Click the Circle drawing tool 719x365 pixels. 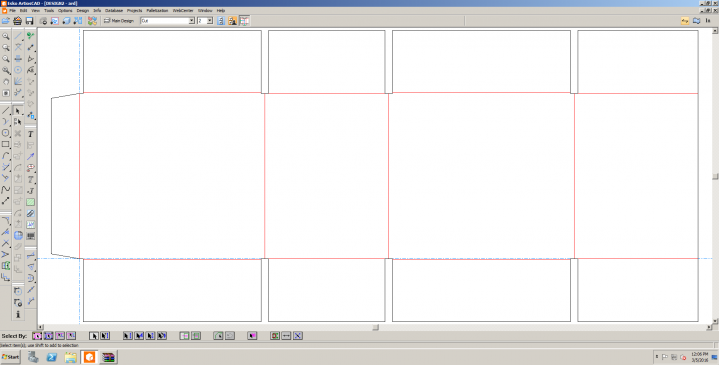pos(6,133)
